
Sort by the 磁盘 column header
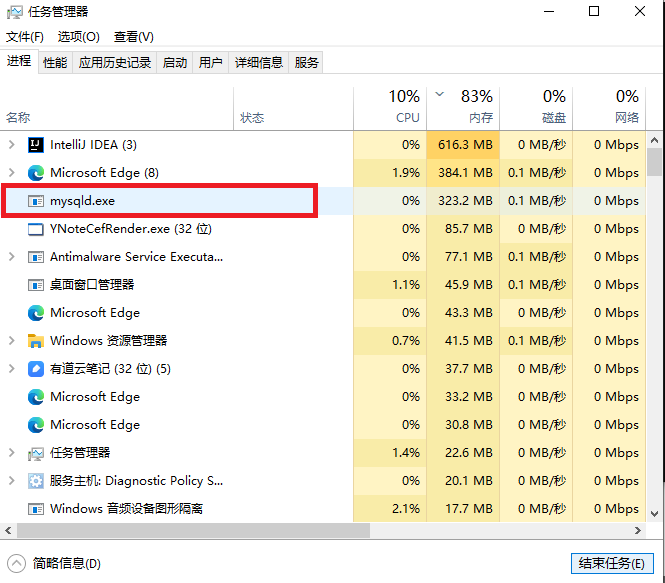click(x=536, y=108)
